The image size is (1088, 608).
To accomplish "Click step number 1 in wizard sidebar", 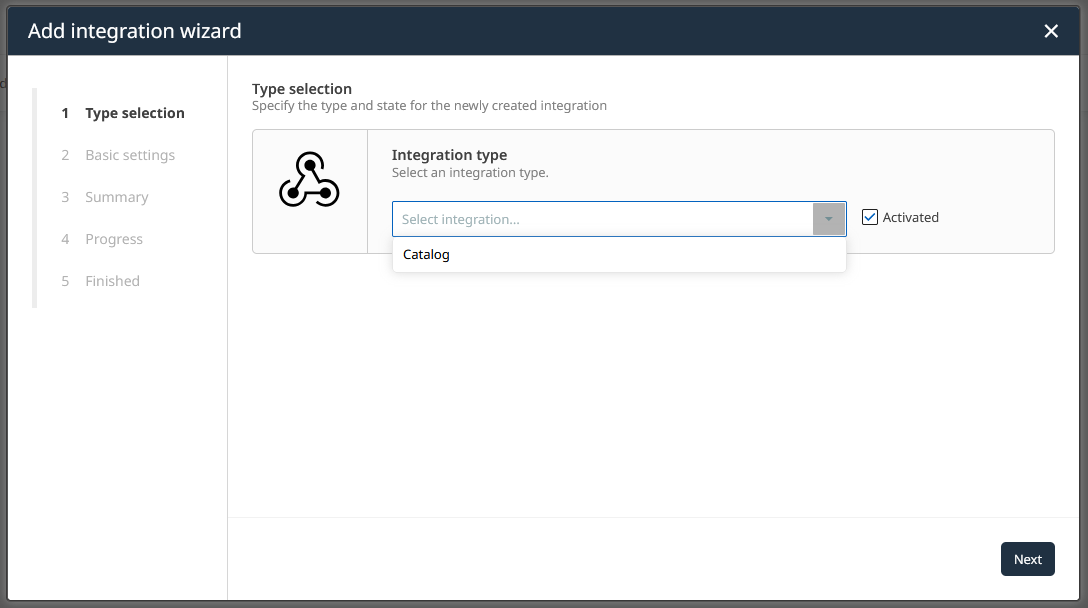I will click(65, 113).
